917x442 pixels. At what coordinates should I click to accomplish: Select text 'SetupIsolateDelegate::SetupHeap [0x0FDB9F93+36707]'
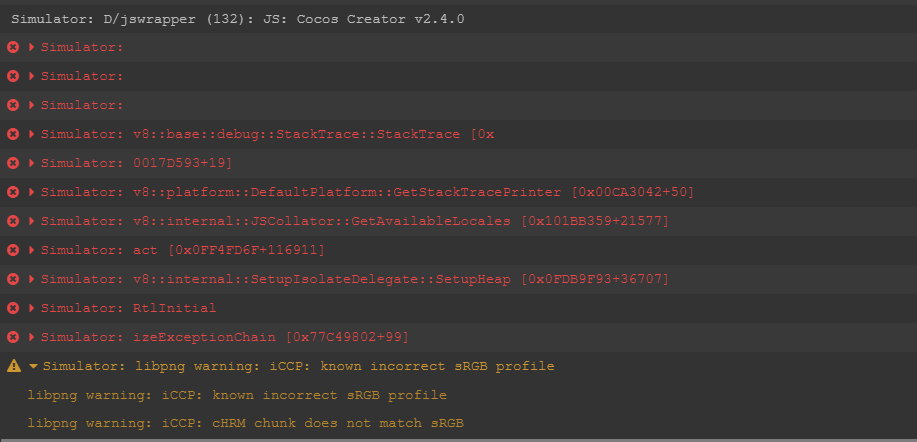(460, 279)
